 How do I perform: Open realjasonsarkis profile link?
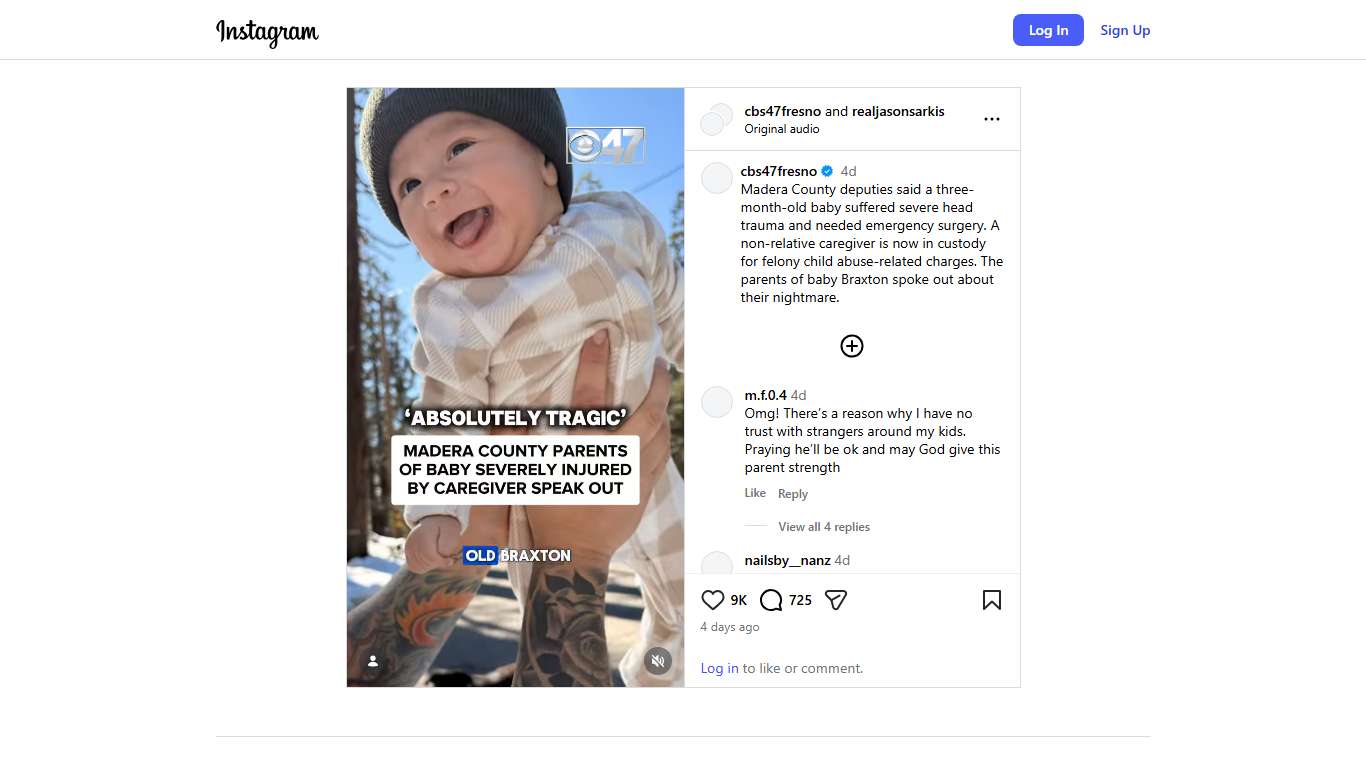[898, 111]
